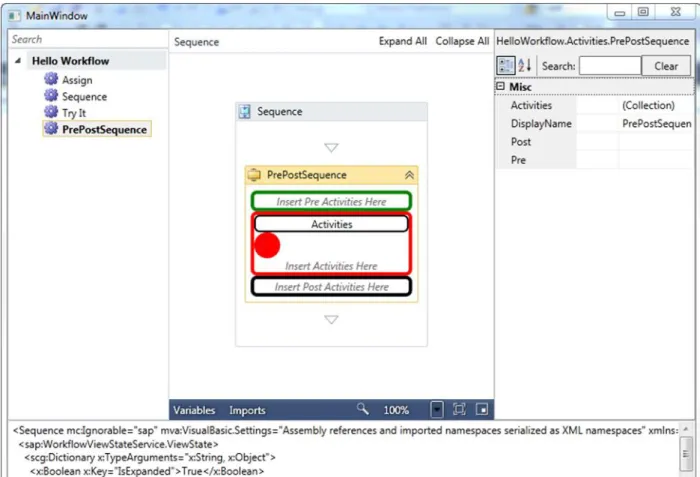Click the toolbox Search field
Screen dimensions: 700x477
[88, 39]
